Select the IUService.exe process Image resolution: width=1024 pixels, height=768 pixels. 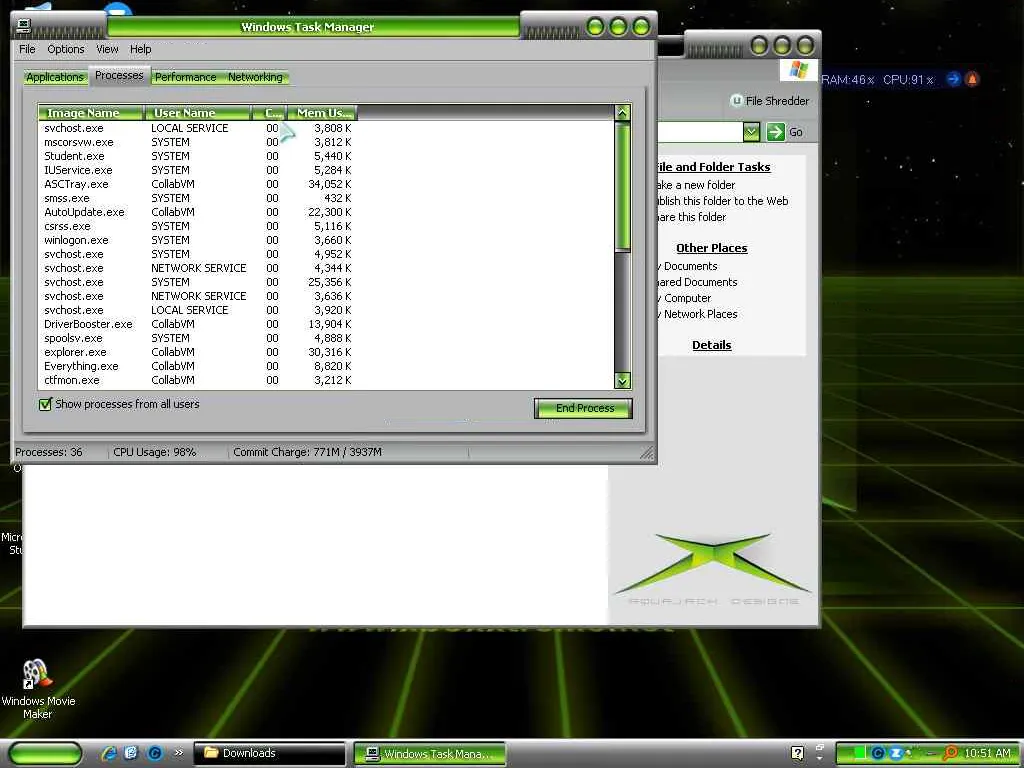pos(197,170)
